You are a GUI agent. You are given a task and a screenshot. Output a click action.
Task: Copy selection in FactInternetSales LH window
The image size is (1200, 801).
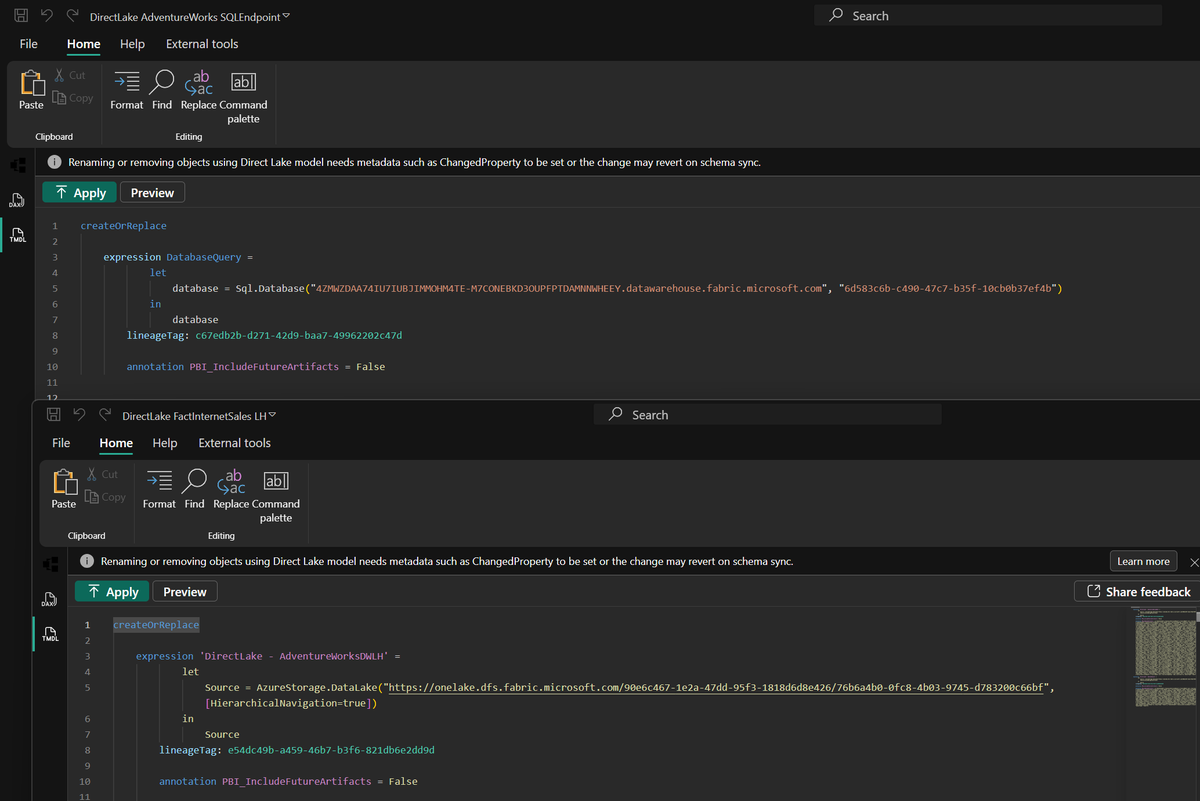click(x=105, y=497)
